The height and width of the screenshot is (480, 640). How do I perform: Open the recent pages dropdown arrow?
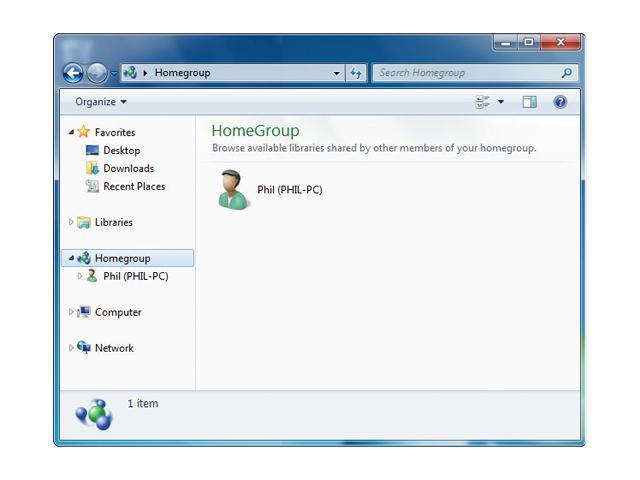[114, 73]
